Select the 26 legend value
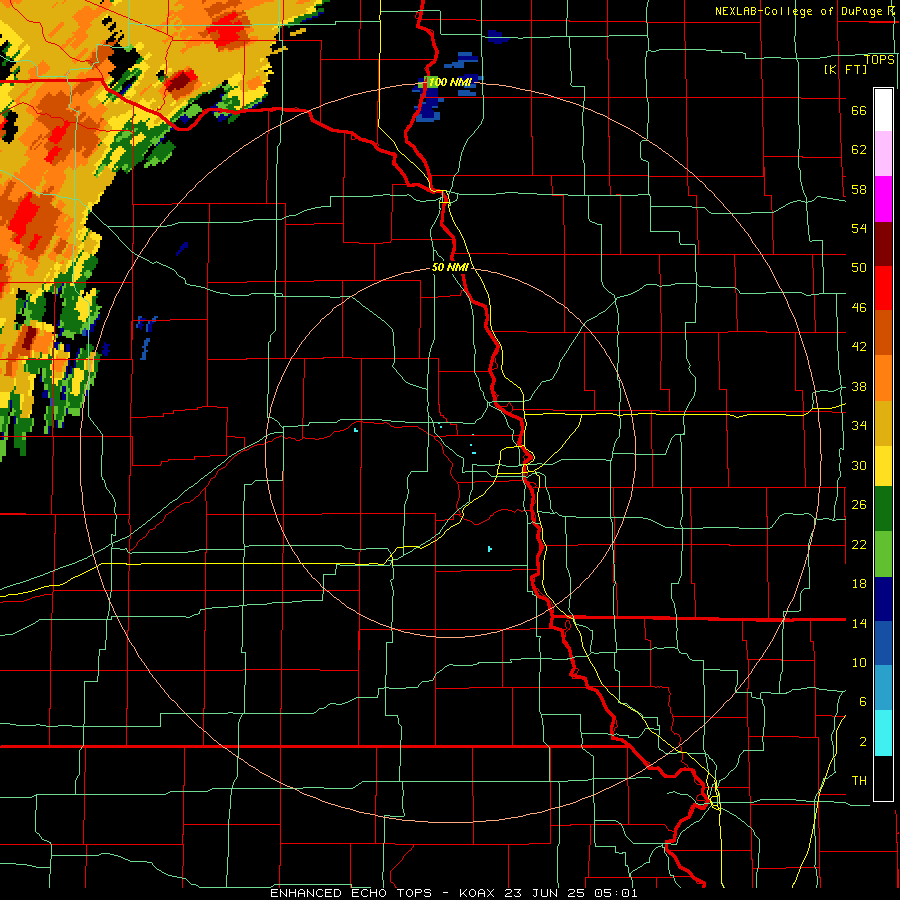Viewport: 900px width, 900px height. (x=859, y=505)
